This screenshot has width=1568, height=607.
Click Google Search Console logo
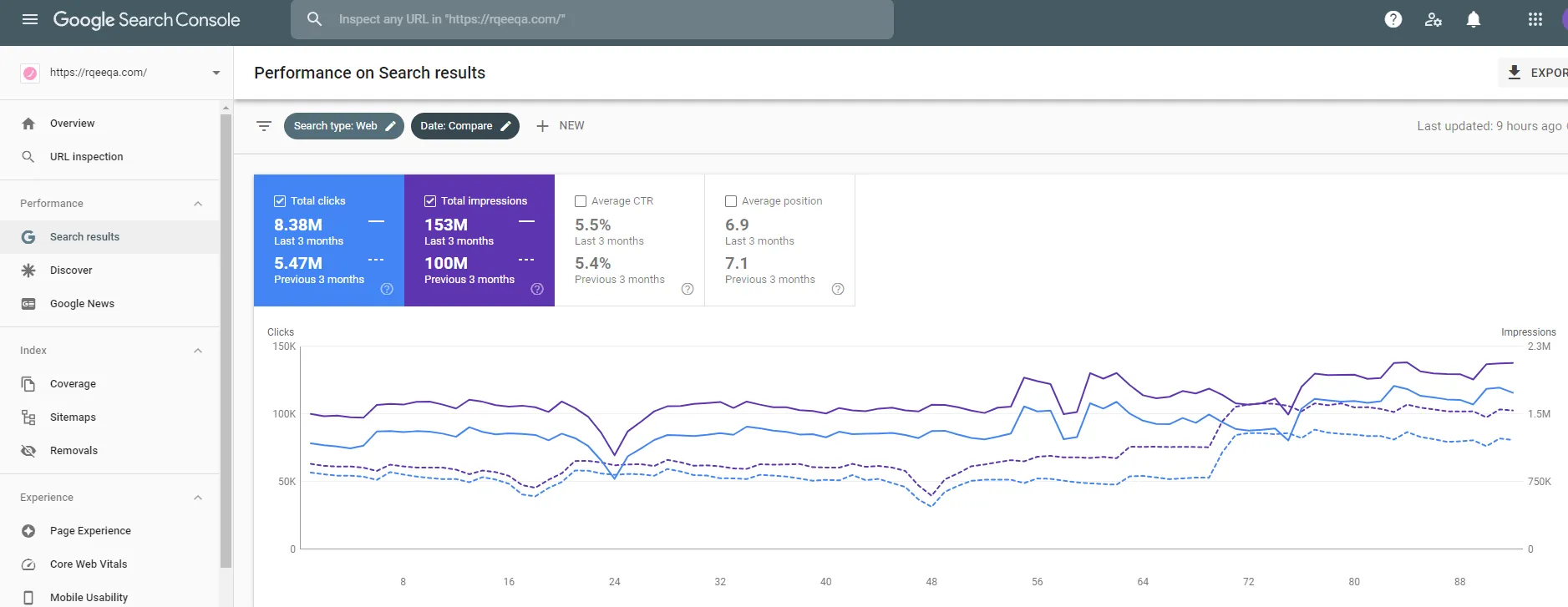tap(147, 20)
